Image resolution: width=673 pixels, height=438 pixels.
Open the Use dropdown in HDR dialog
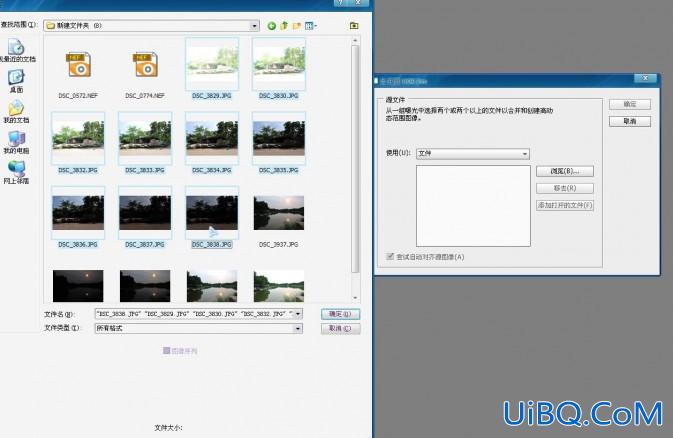click(473, 154)
